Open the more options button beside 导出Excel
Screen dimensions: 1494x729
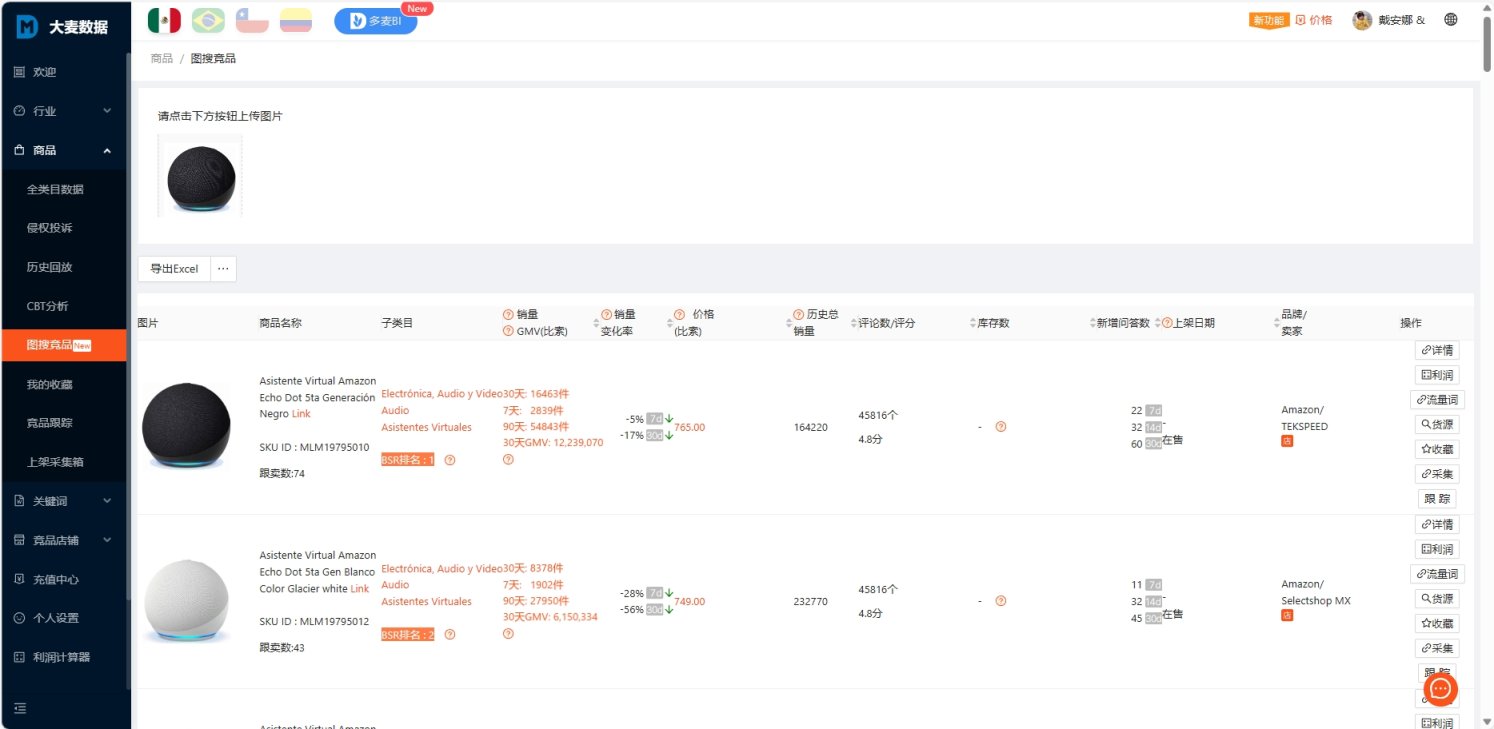coord(223,269)
